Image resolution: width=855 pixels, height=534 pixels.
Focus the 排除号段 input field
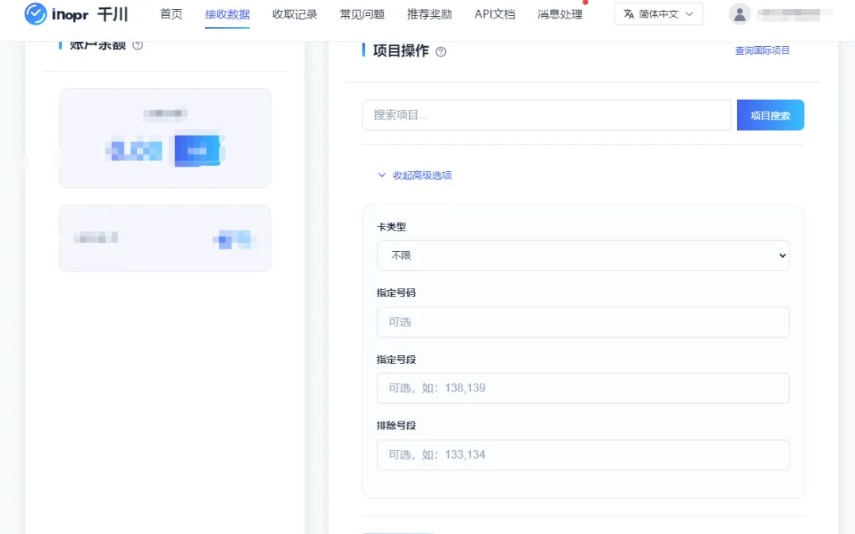(x=583, y=455)
